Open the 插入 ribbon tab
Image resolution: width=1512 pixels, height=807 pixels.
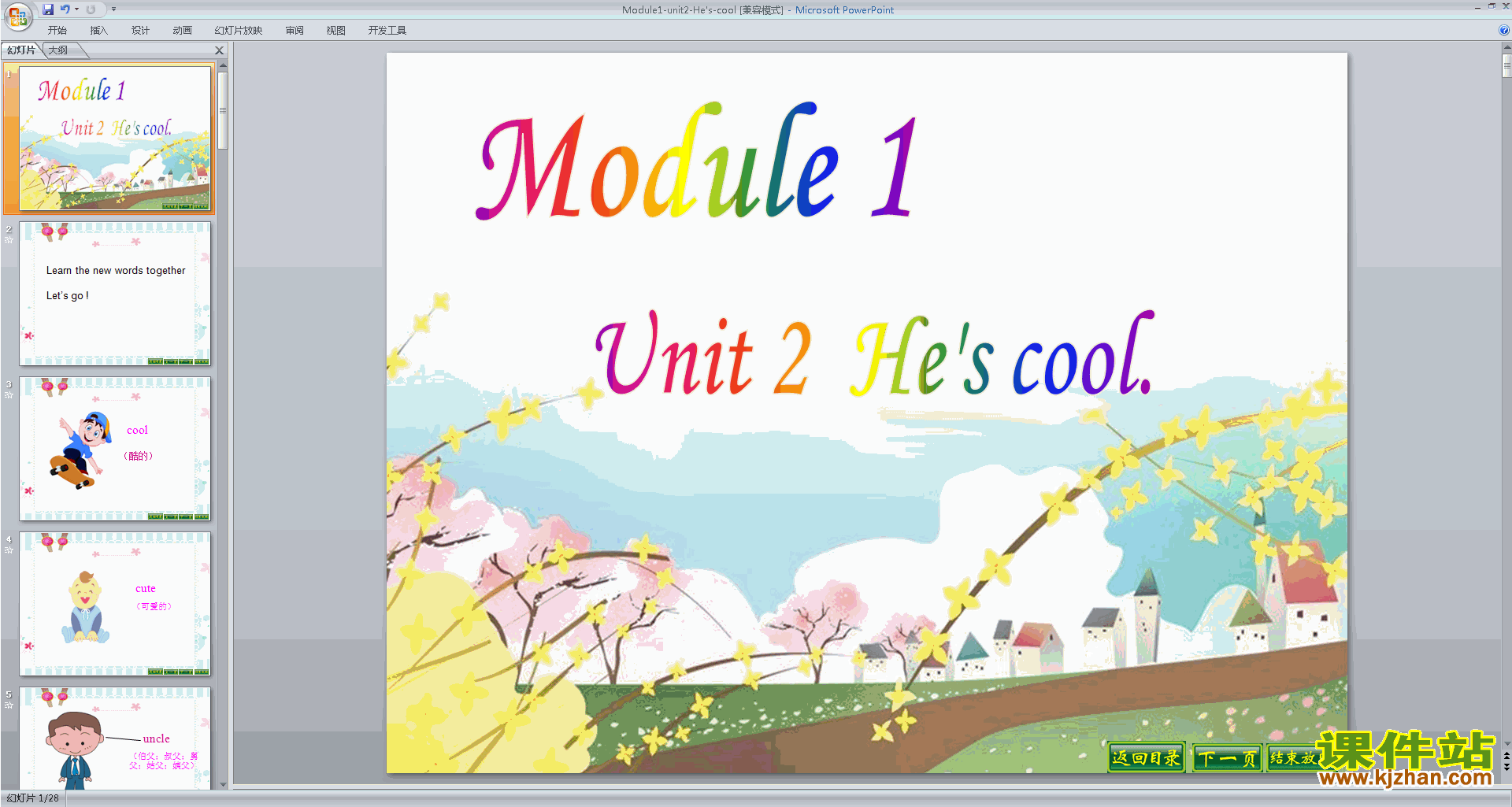98,31
